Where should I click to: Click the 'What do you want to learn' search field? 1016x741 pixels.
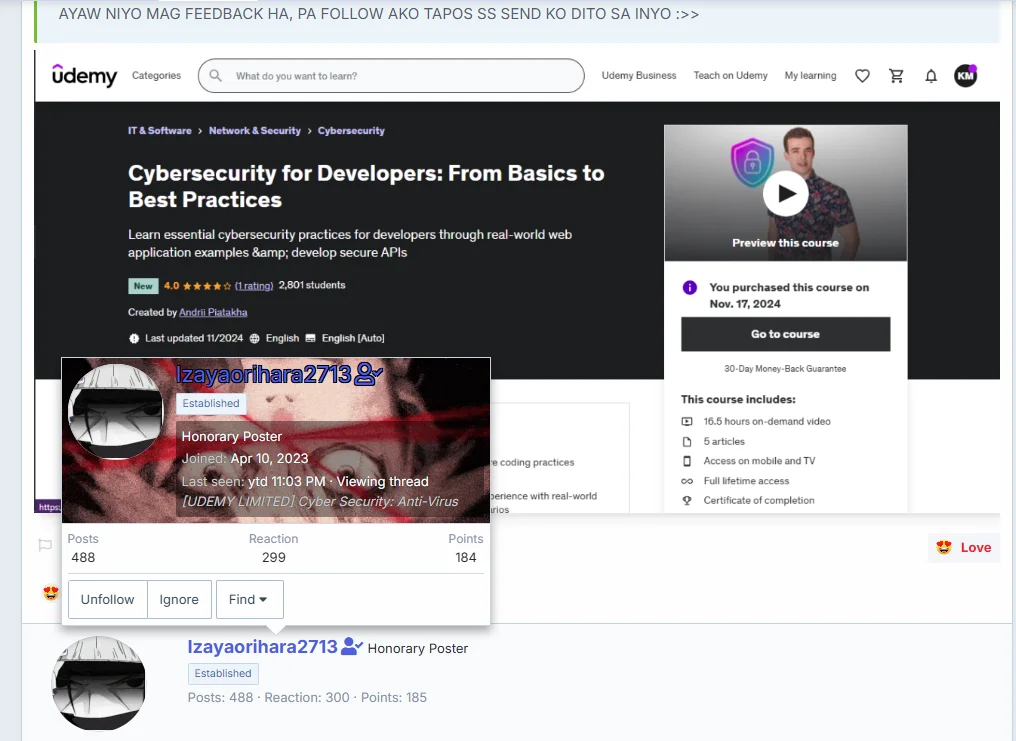click(391, 76)
